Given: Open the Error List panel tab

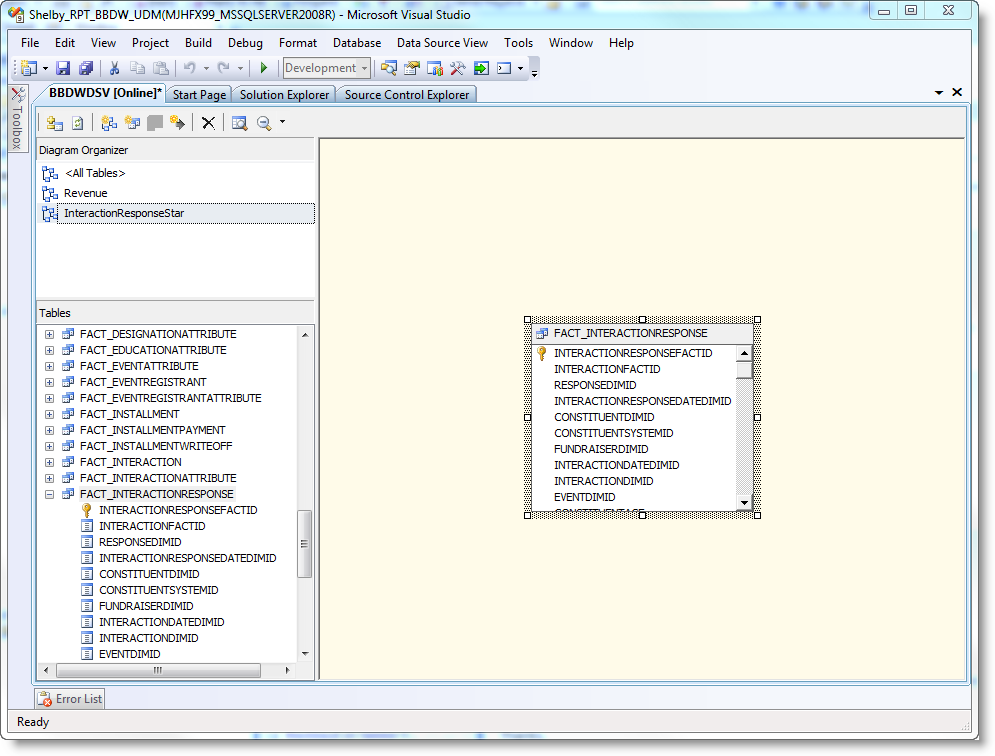Looking at the screenshot, I should coord(70,699).
